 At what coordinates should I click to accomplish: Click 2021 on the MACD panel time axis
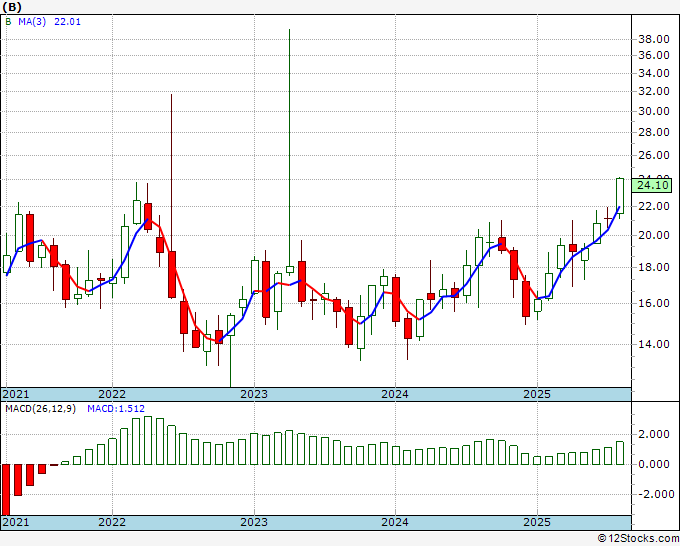16,522
